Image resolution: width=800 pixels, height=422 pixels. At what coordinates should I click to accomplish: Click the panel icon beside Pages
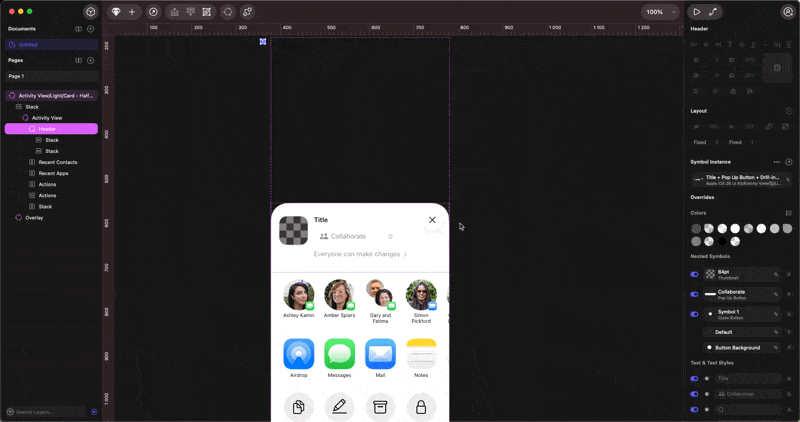click(79, 60)
